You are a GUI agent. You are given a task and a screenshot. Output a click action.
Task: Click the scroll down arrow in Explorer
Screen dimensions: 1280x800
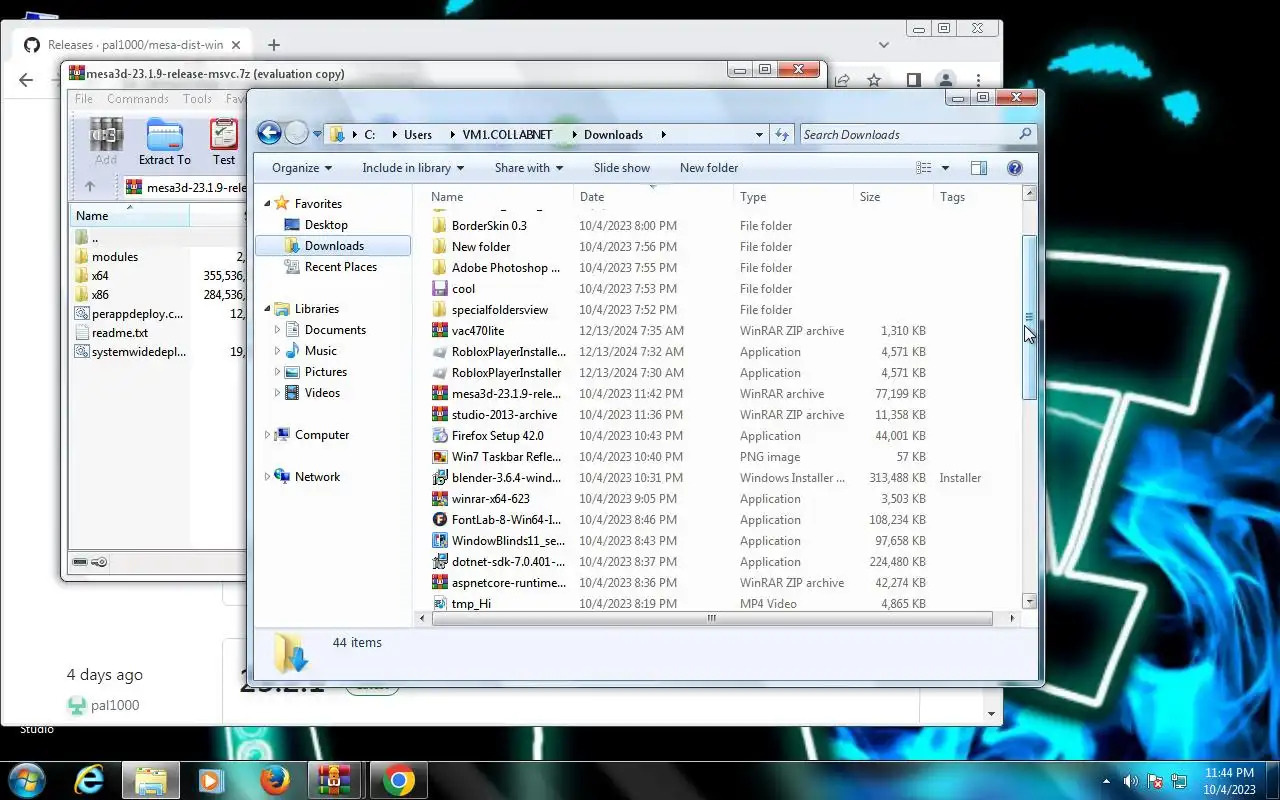tap(1030, 601)
